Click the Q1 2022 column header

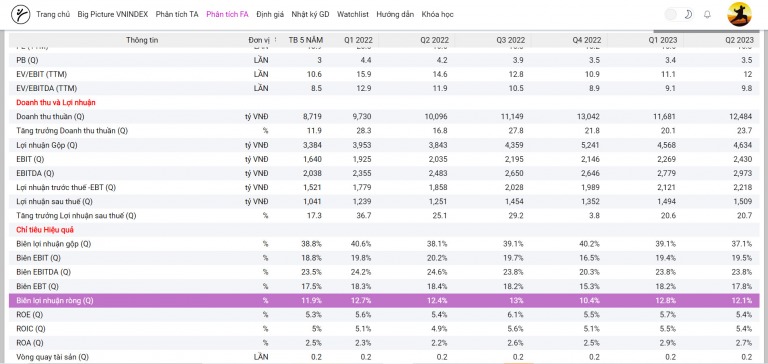pos(358,40)
